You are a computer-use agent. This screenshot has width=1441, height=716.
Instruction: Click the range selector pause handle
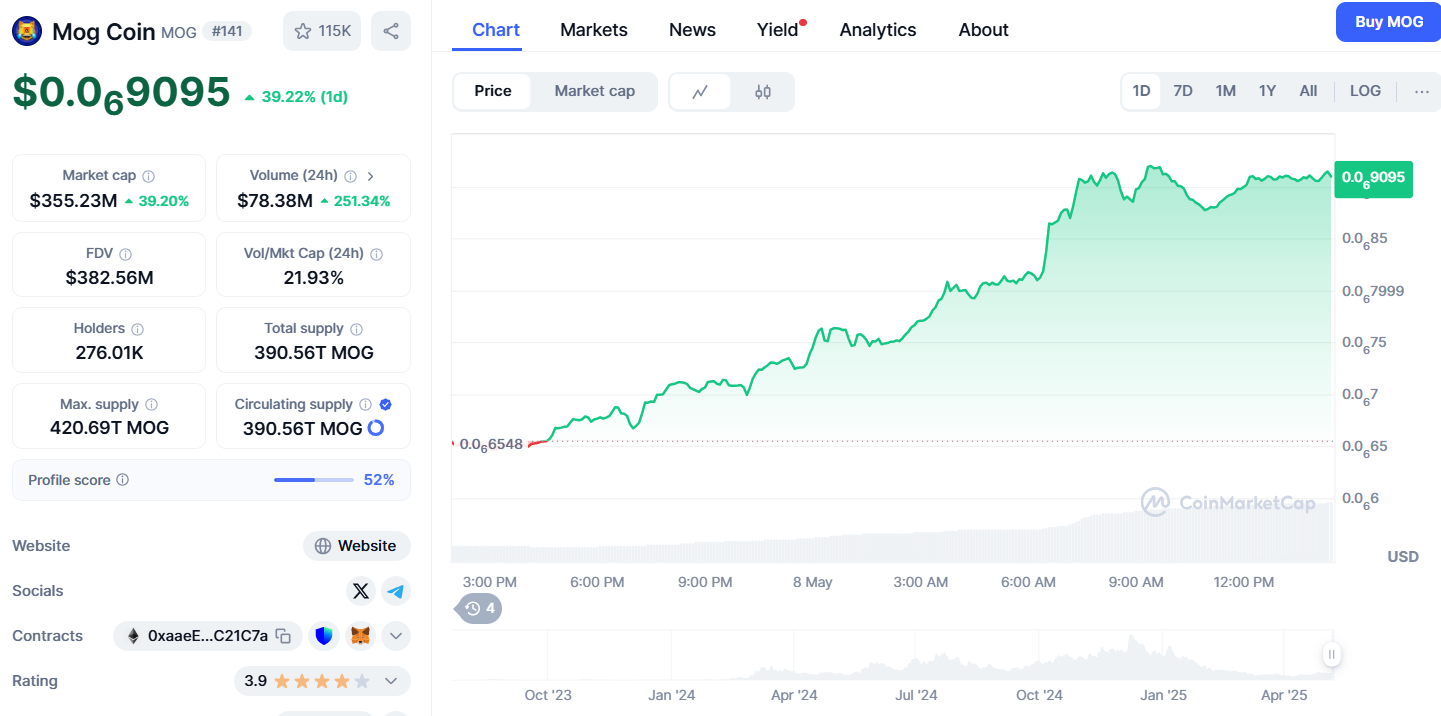click(x=1332, y=655)
